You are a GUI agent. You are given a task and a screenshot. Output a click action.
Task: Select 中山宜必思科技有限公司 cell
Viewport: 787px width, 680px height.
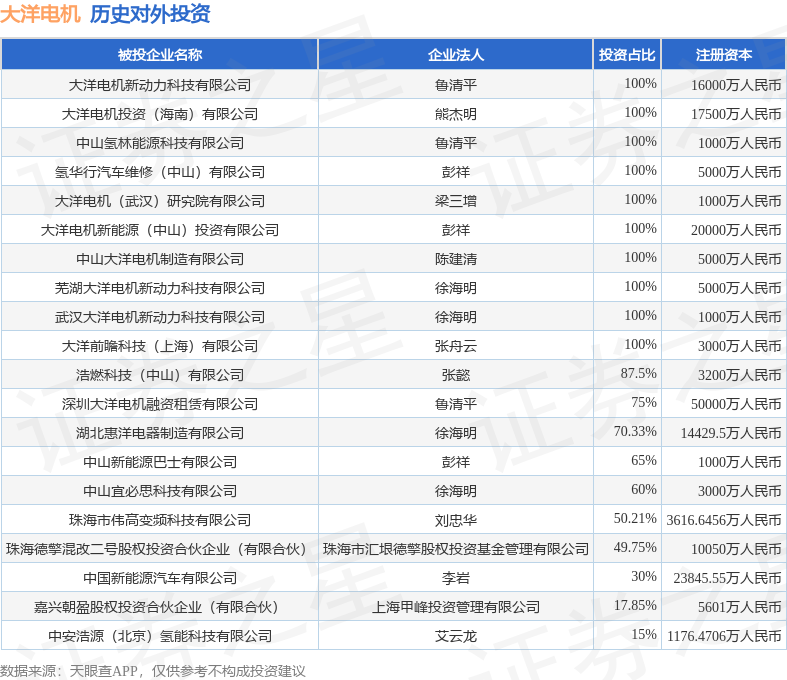tap(160, 491)
